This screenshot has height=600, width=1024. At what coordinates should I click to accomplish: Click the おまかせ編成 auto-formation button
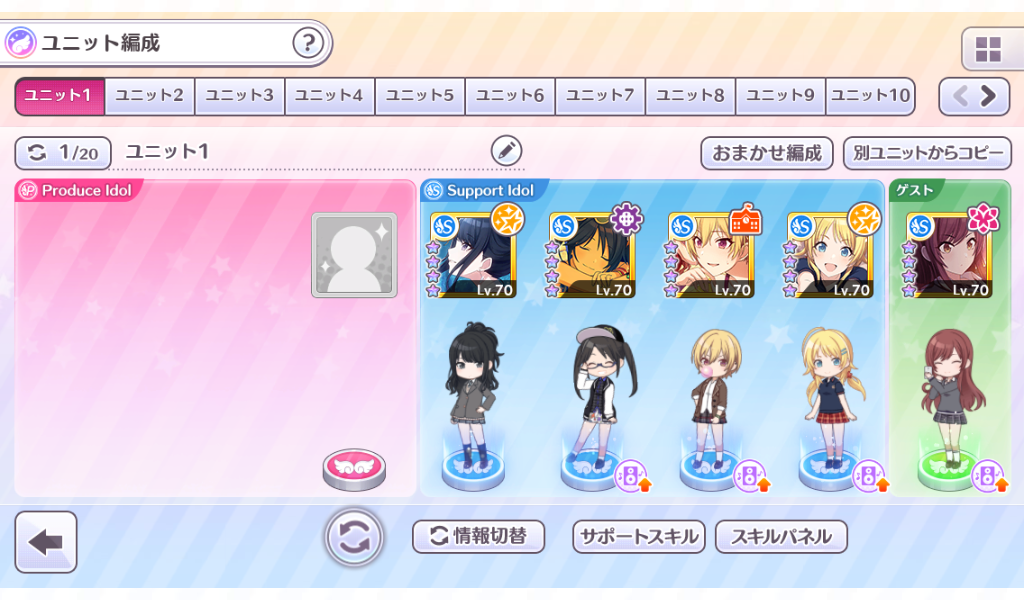(767, 153)
